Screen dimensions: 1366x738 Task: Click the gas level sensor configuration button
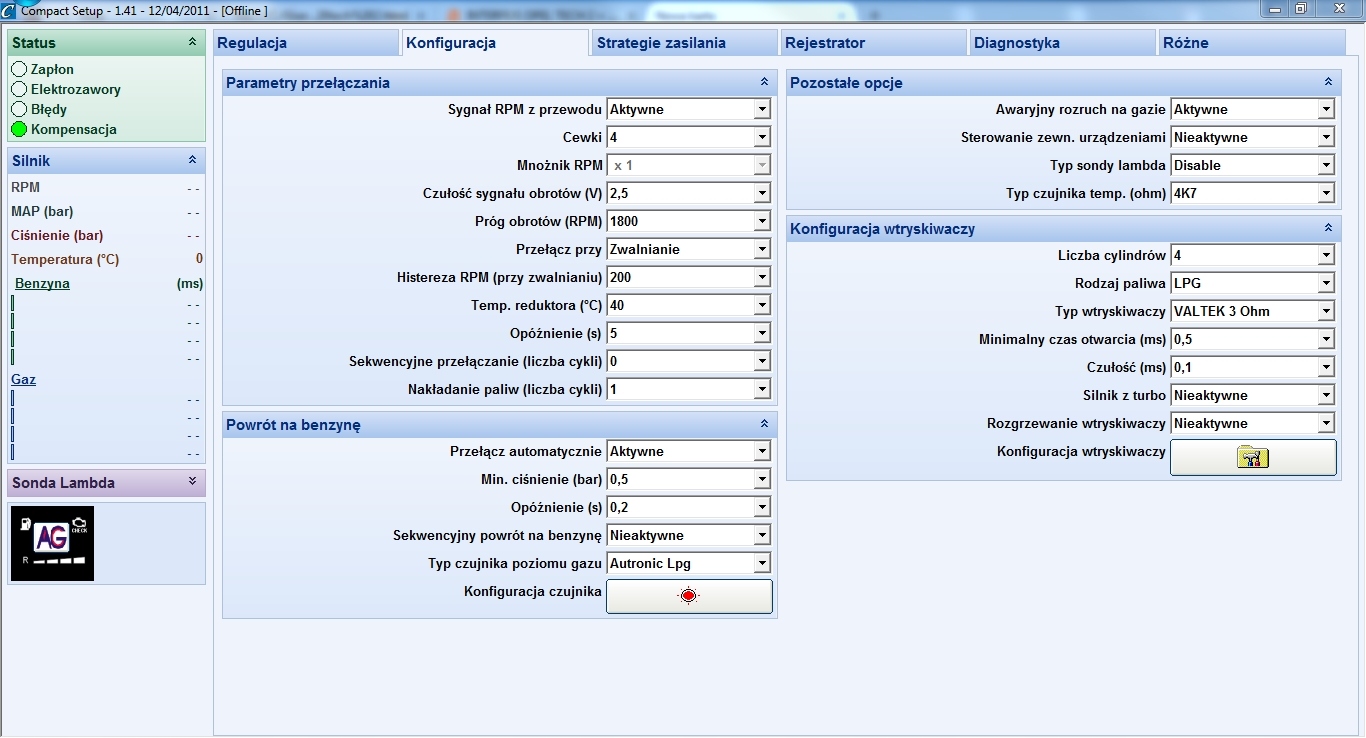(x=689, y=596)
